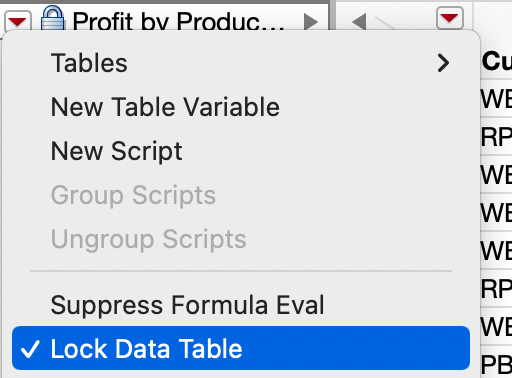Open the red triangle menu in the data grid corner
Screen dimensions: 512x378
pyautogui.click(x=450, y=18)
